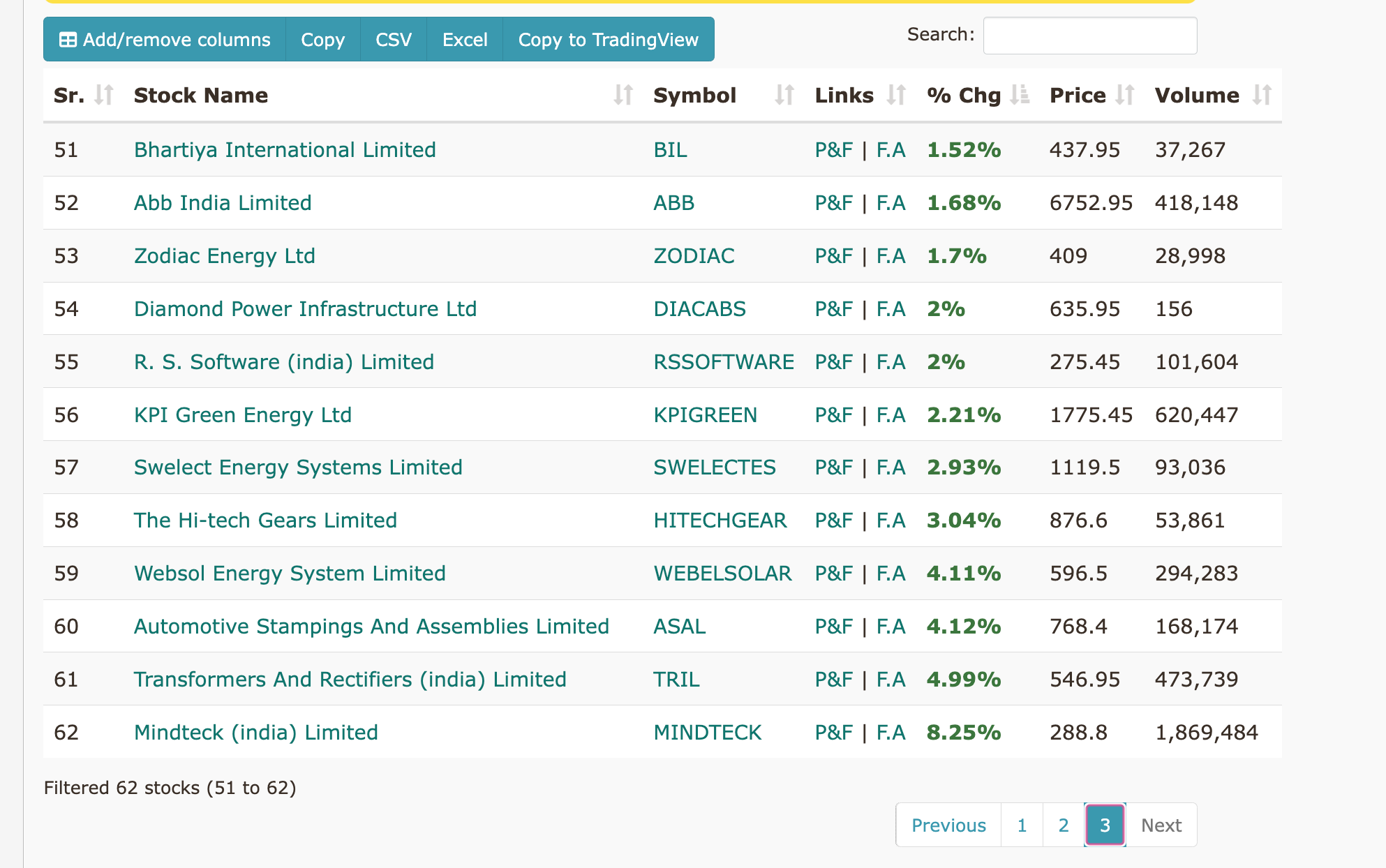This screenshot has width=1386, height=868.
Task: Export the stock list to Excel
Action: pyautogui.click(x=464, y=40)
